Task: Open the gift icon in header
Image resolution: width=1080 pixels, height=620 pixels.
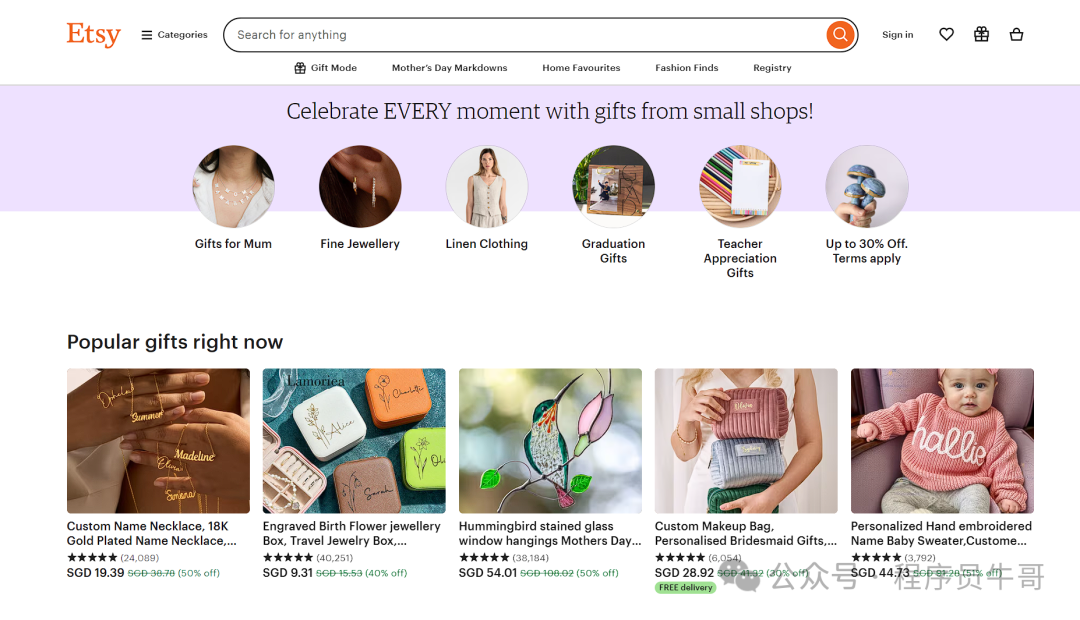Action: 981,35
